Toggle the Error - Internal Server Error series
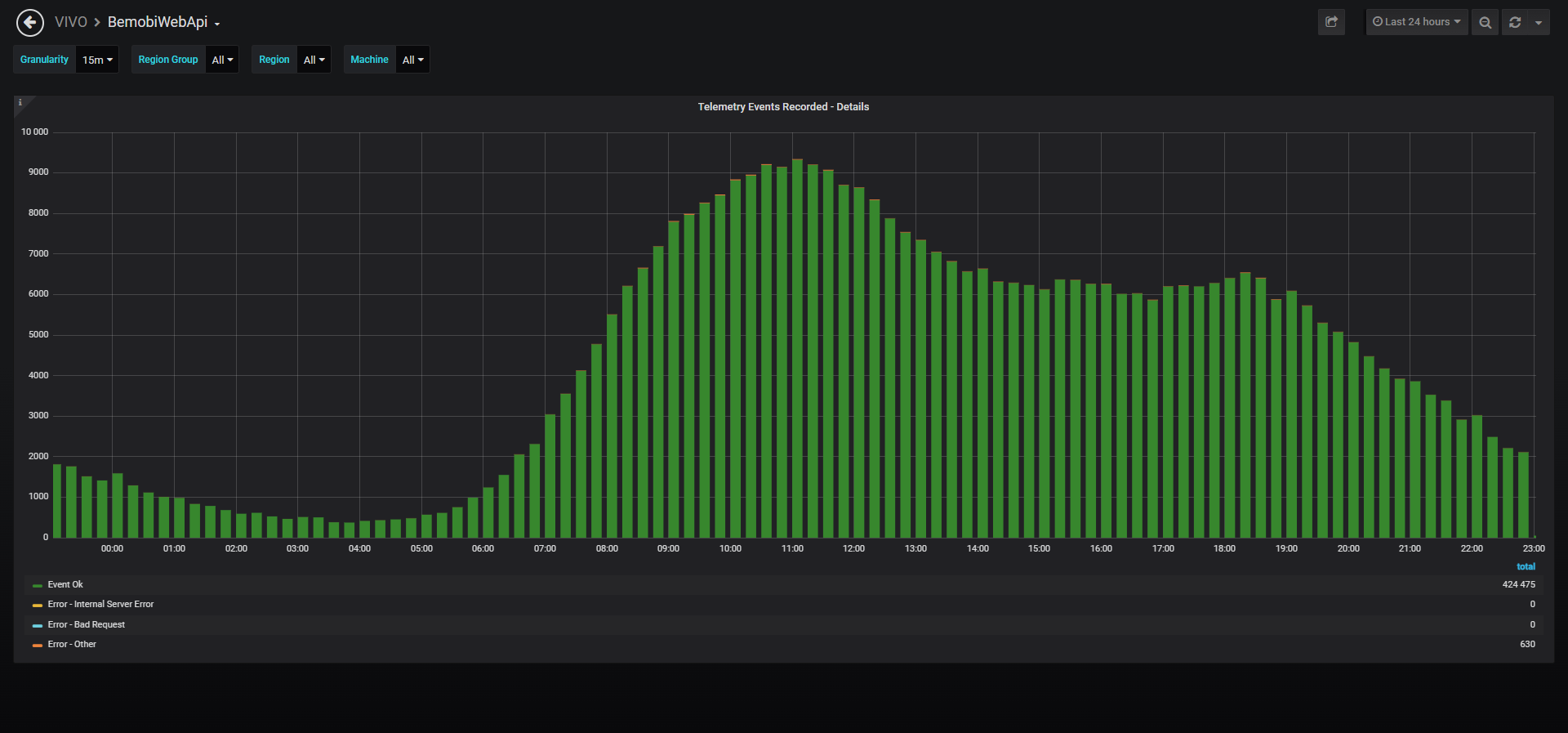This screenshot has width=1568, height=733. [100, 605]
